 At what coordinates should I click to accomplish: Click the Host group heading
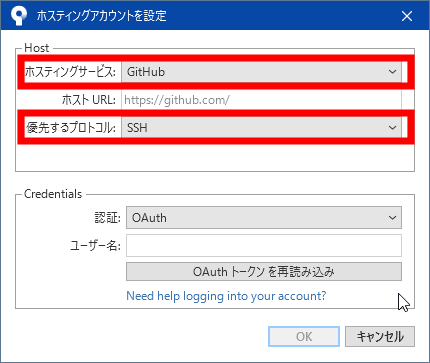pyautogui.click(x=37, y=48)
